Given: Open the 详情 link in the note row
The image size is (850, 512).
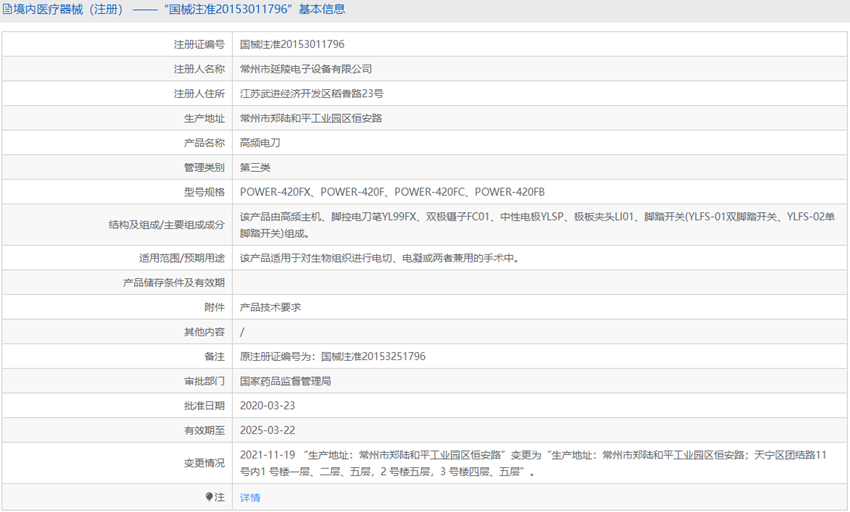Looking at the screenshot, I should click(x=250, y=497).
